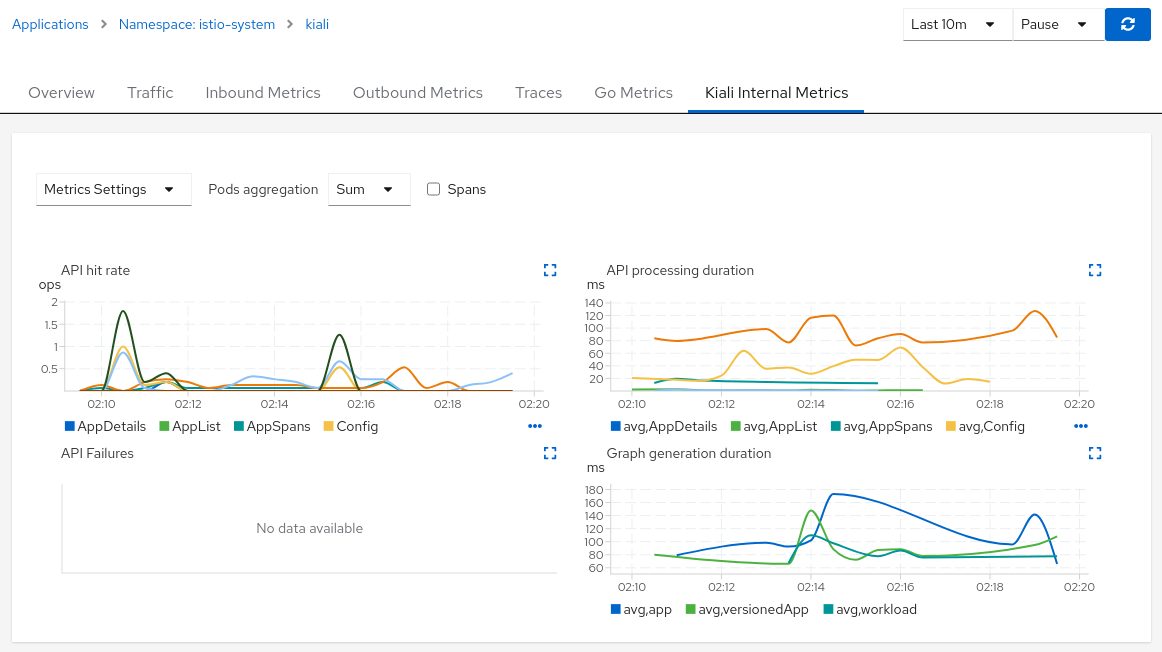1162x652 pixels.
Task: Open the Last 10m time range dropdown
Action: pos(956,24)
